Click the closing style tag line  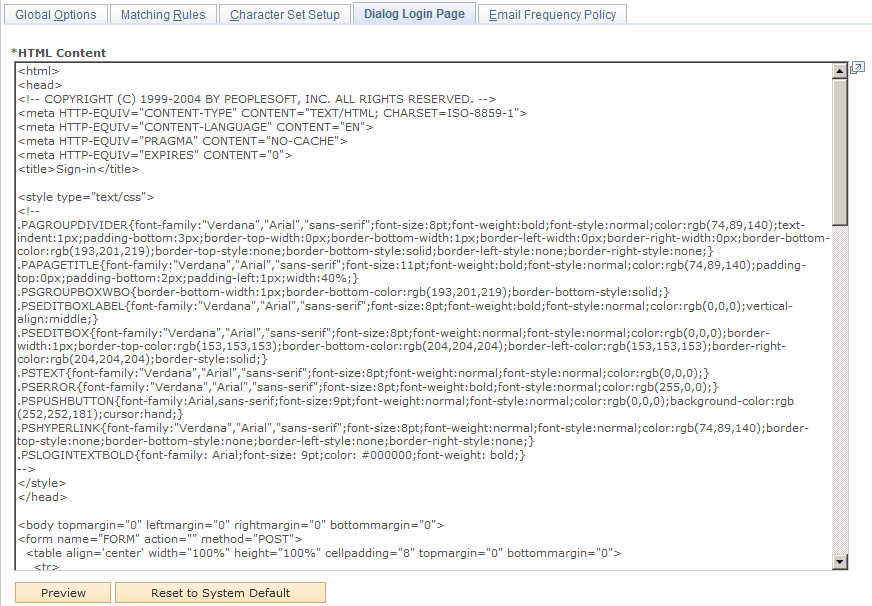coord(40,482)
